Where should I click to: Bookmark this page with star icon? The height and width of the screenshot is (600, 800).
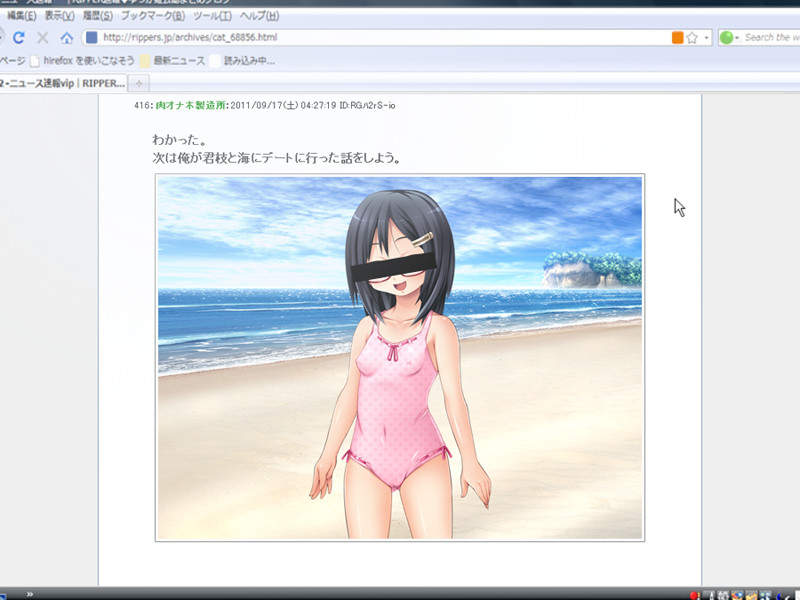tap(692, 38)
